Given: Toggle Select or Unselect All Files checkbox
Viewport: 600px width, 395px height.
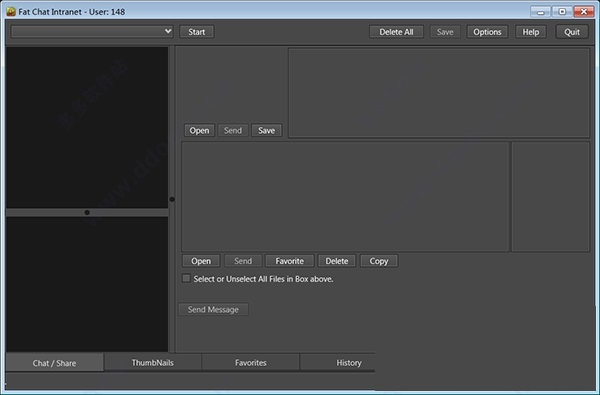Looking at the screenshot, I should [x=186, y=278].
